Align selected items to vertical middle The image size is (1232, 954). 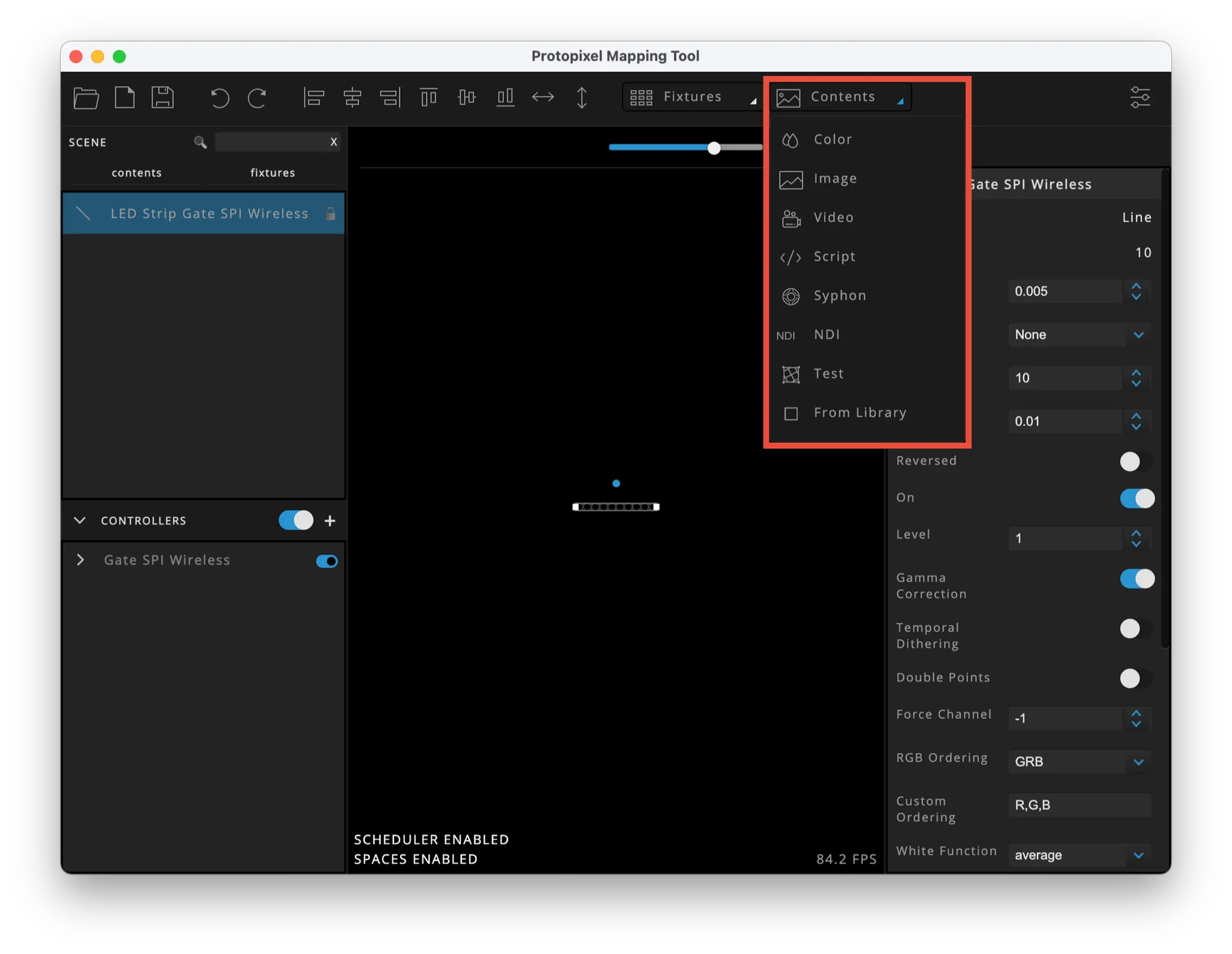tap(466, 97)
